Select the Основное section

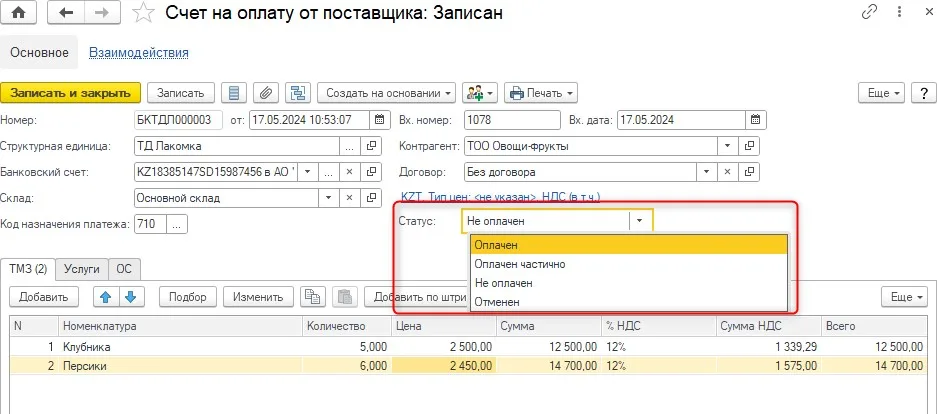click(39, 53)
